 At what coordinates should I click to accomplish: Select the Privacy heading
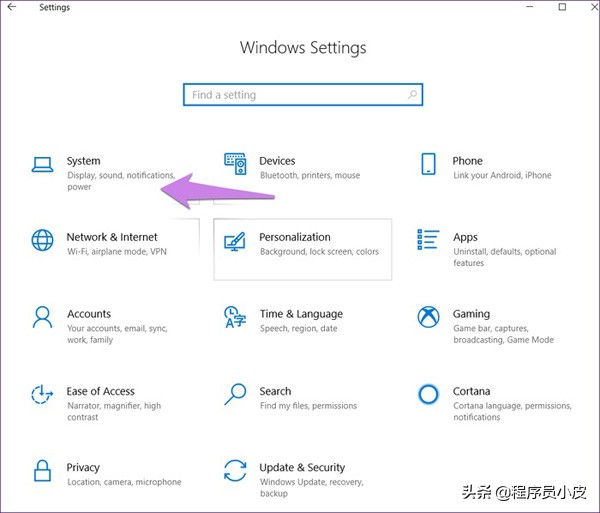coord(83,467)
